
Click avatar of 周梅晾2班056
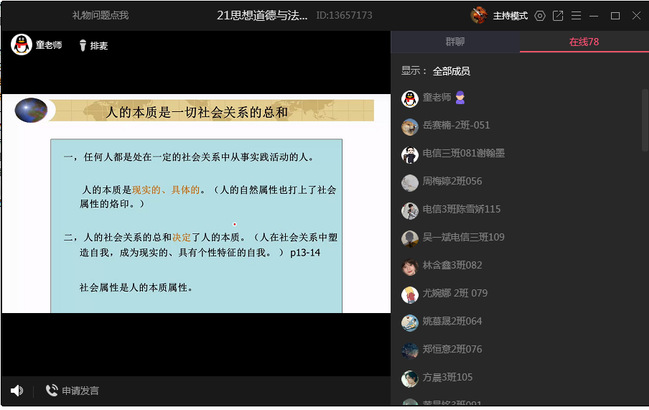410,182
